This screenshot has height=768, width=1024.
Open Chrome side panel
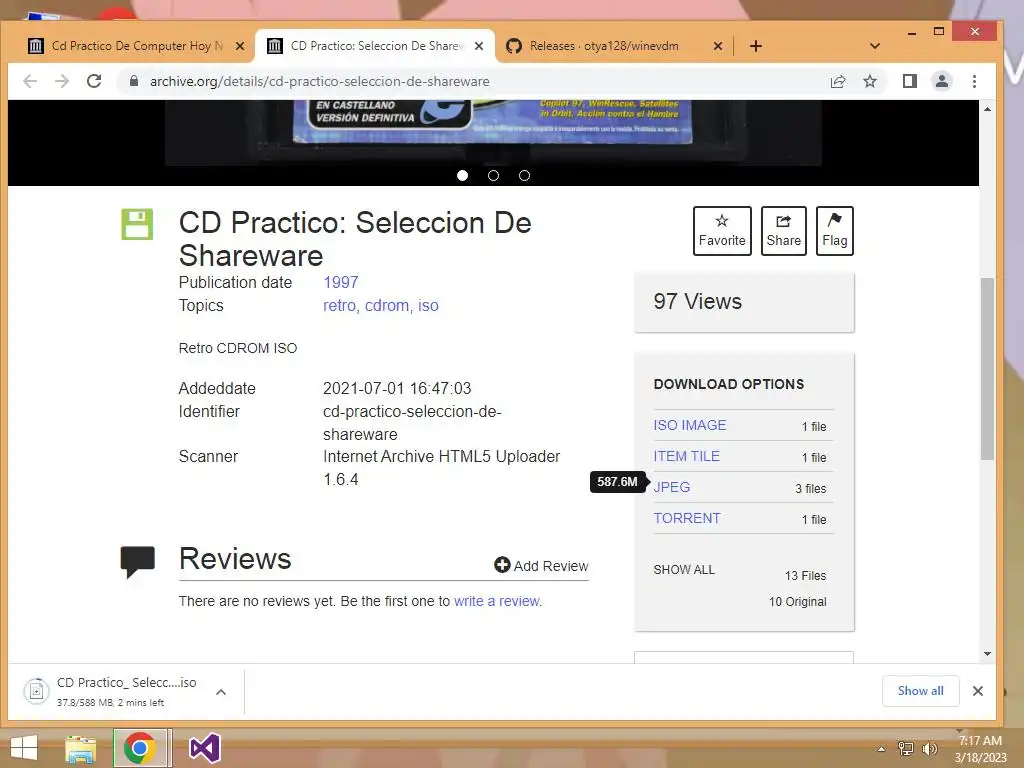[910, 81]
